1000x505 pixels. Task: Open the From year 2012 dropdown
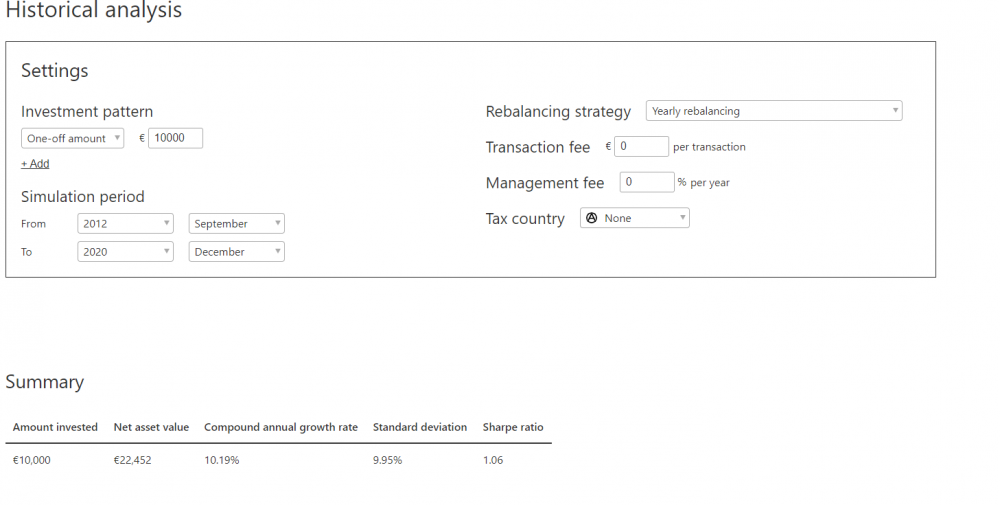pos(125,224)
